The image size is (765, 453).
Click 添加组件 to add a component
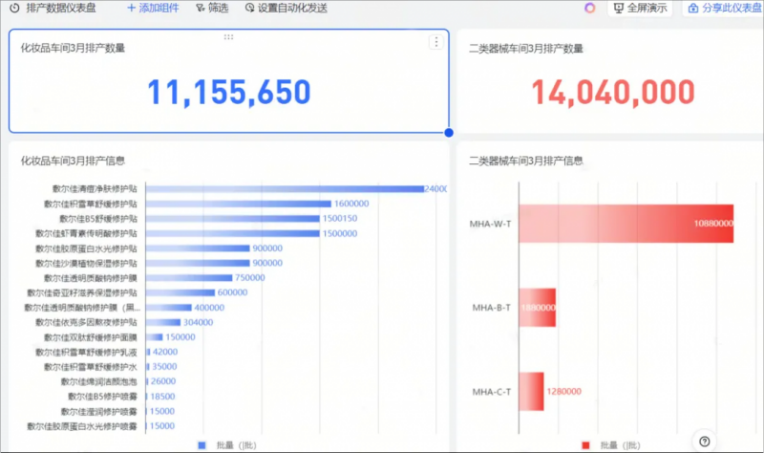[x=155, y=8]
